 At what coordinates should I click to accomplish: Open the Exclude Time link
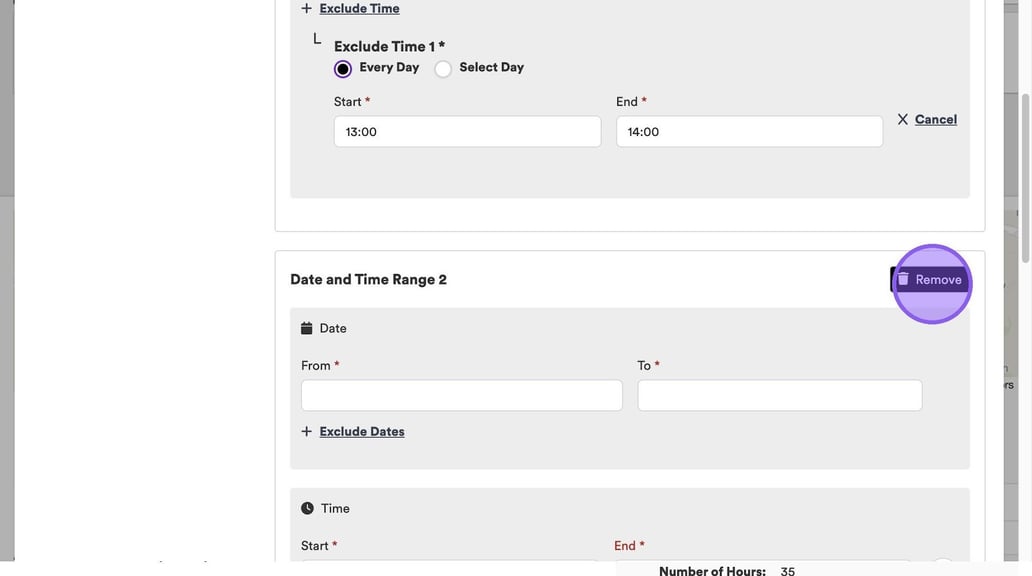359,8
